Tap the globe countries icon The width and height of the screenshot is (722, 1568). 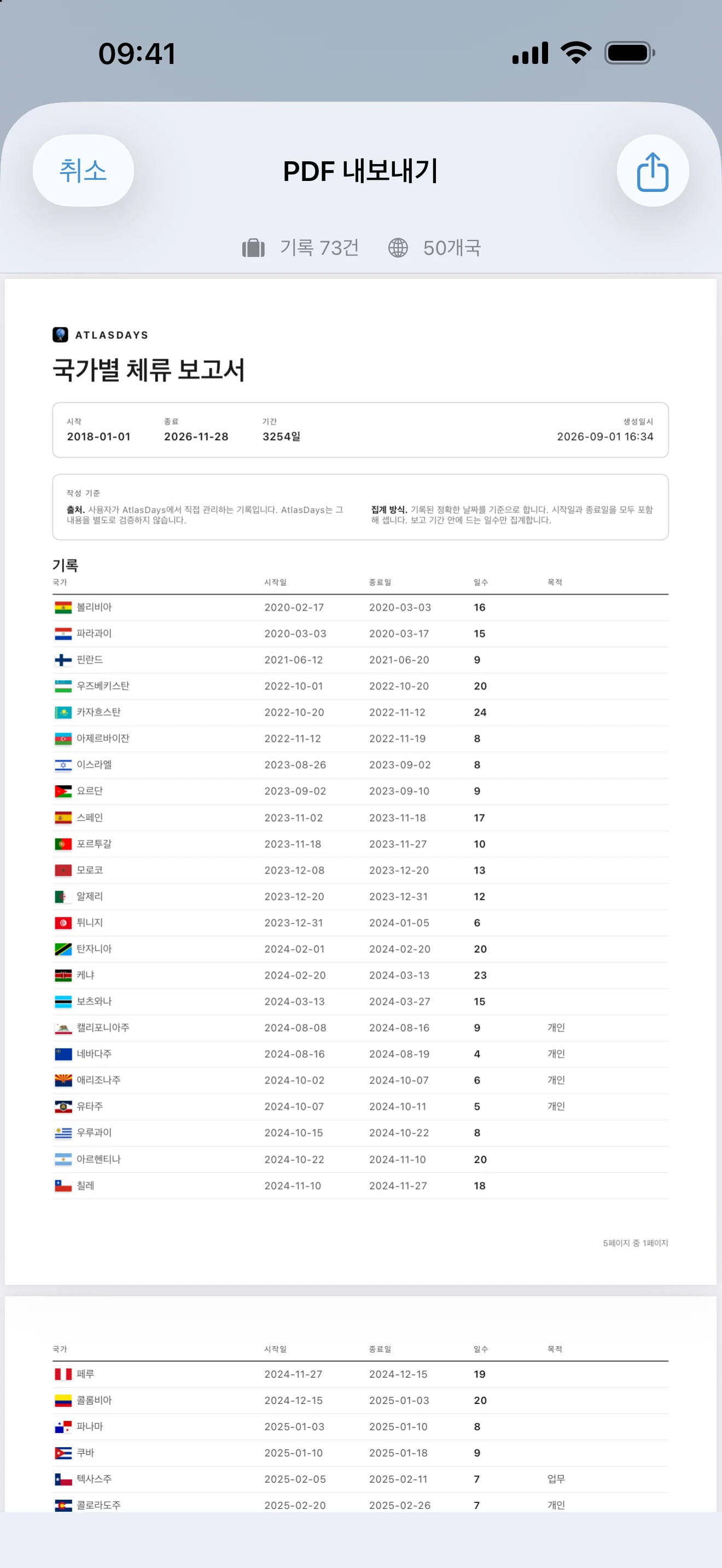[x=398, y=248]
